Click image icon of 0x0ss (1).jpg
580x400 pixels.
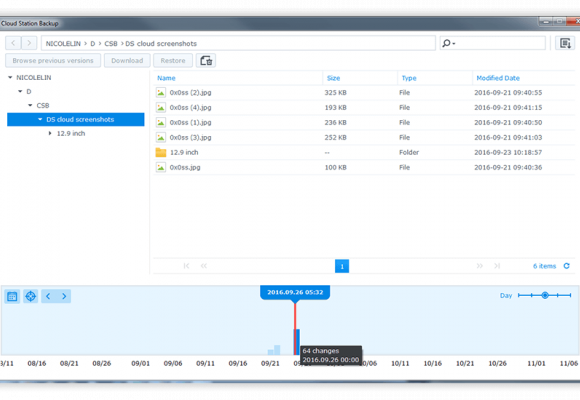[161, 122]
